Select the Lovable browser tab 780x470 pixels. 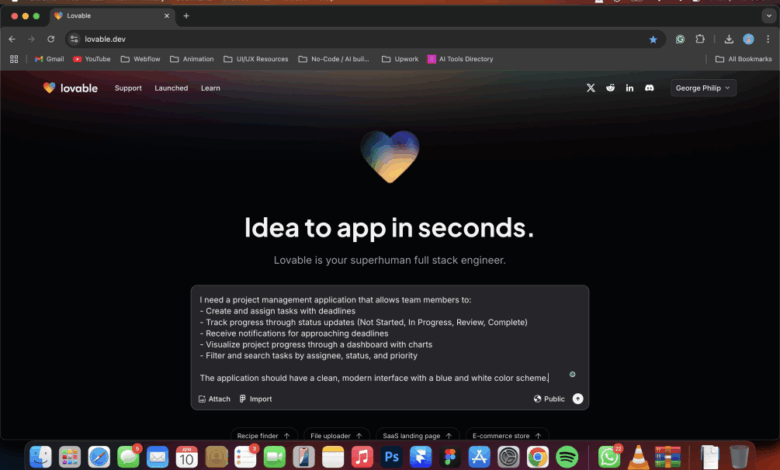(x=112, y=16)
